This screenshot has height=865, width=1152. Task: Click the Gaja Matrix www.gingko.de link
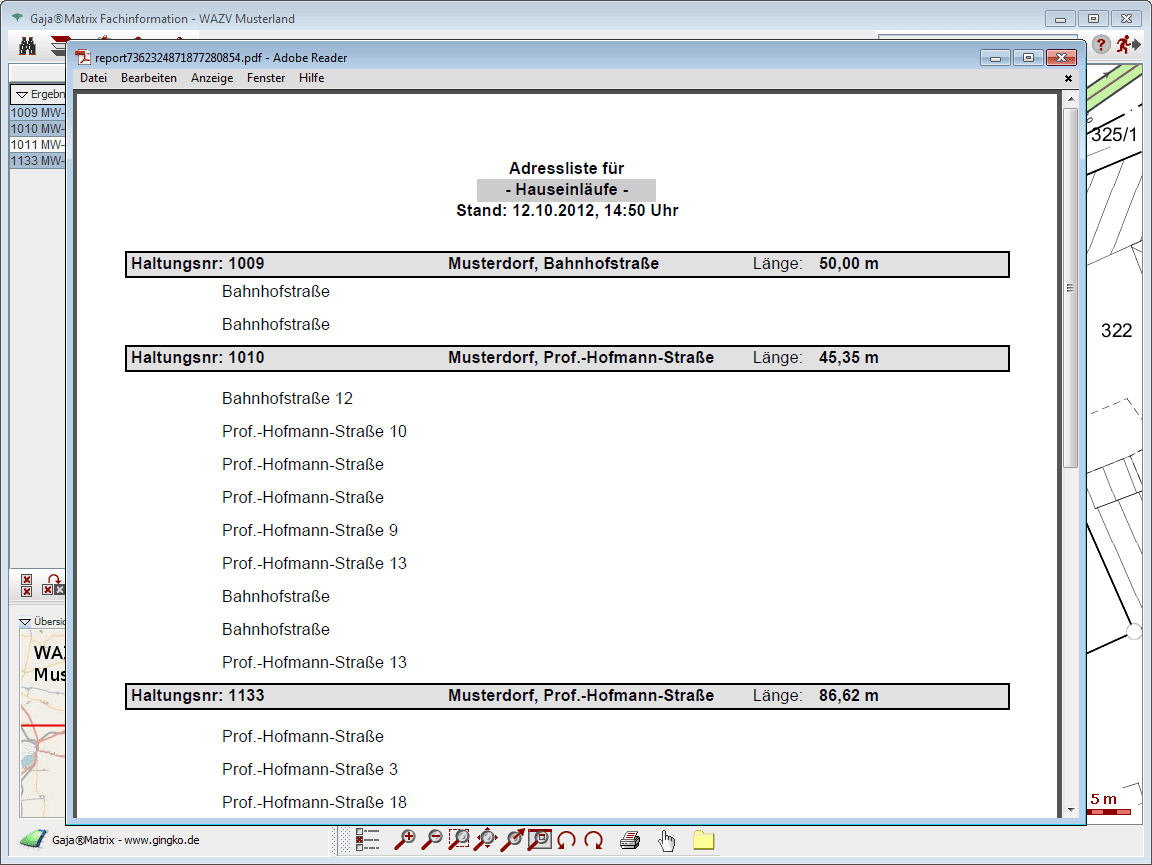coord(125,840)
